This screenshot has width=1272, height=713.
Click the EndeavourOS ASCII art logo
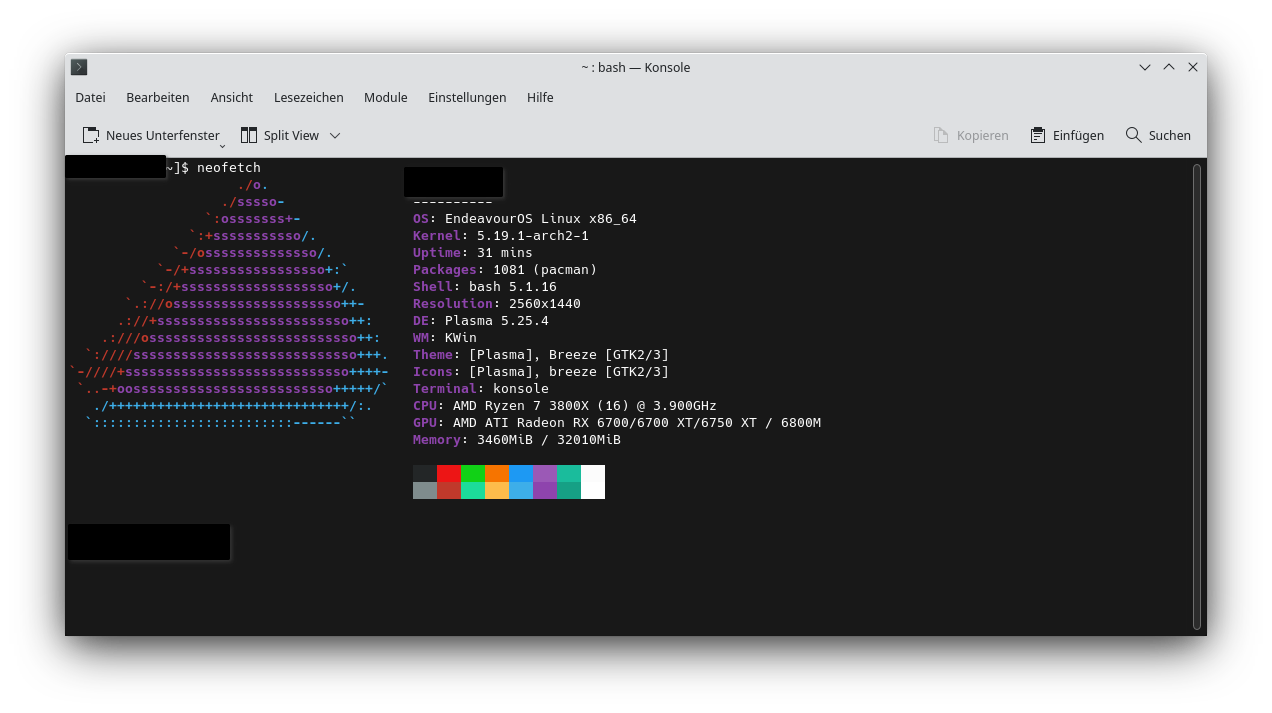(229, 303)
